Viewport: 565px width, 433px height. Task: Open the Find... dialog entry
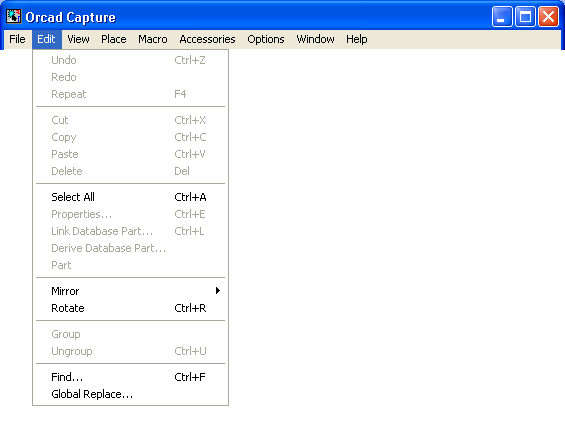(130, 377)
